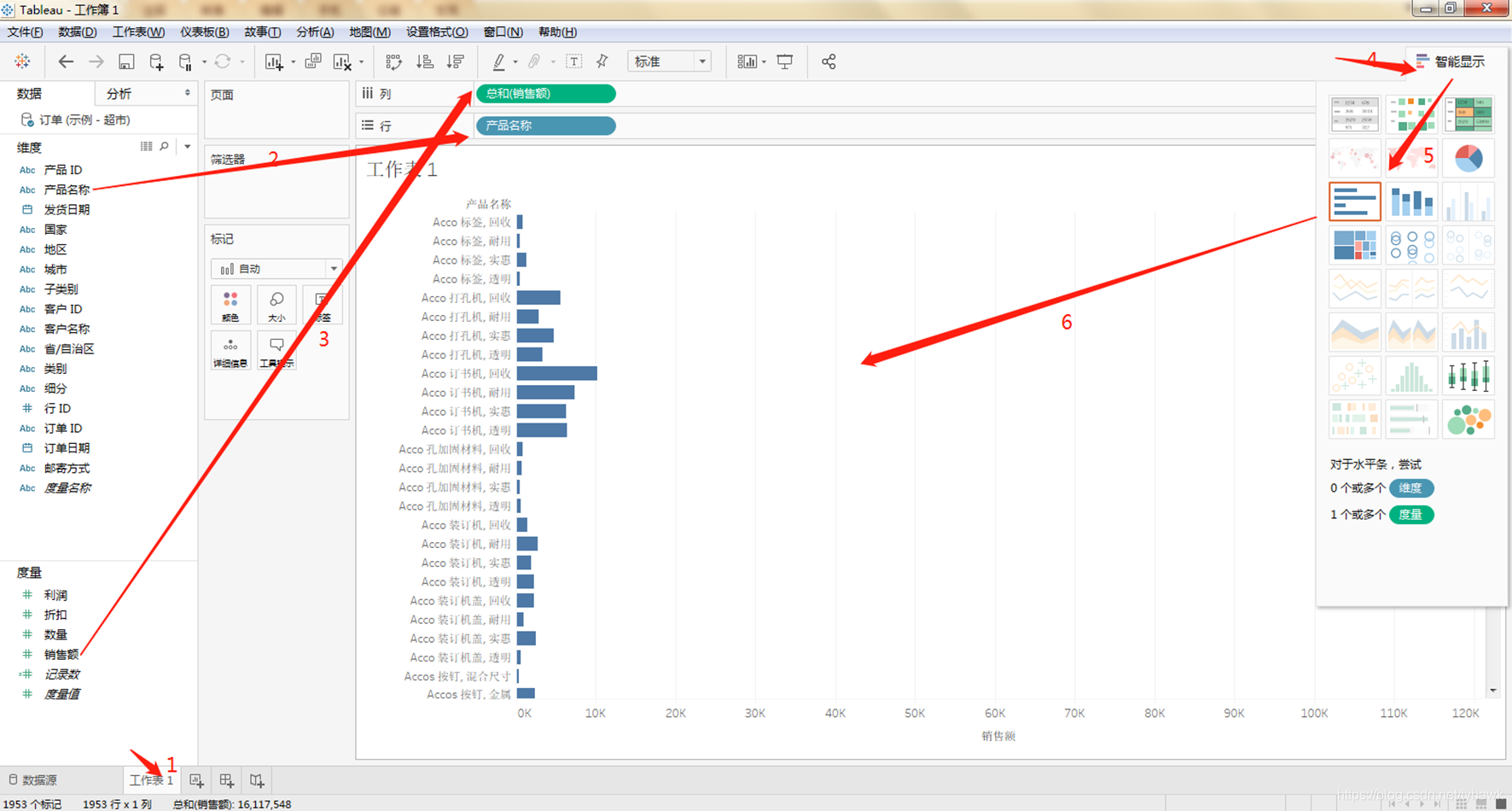Save workbook with the disk icon
The width and height of the screenshot is (1512, 811).
(x=126, y=61)
